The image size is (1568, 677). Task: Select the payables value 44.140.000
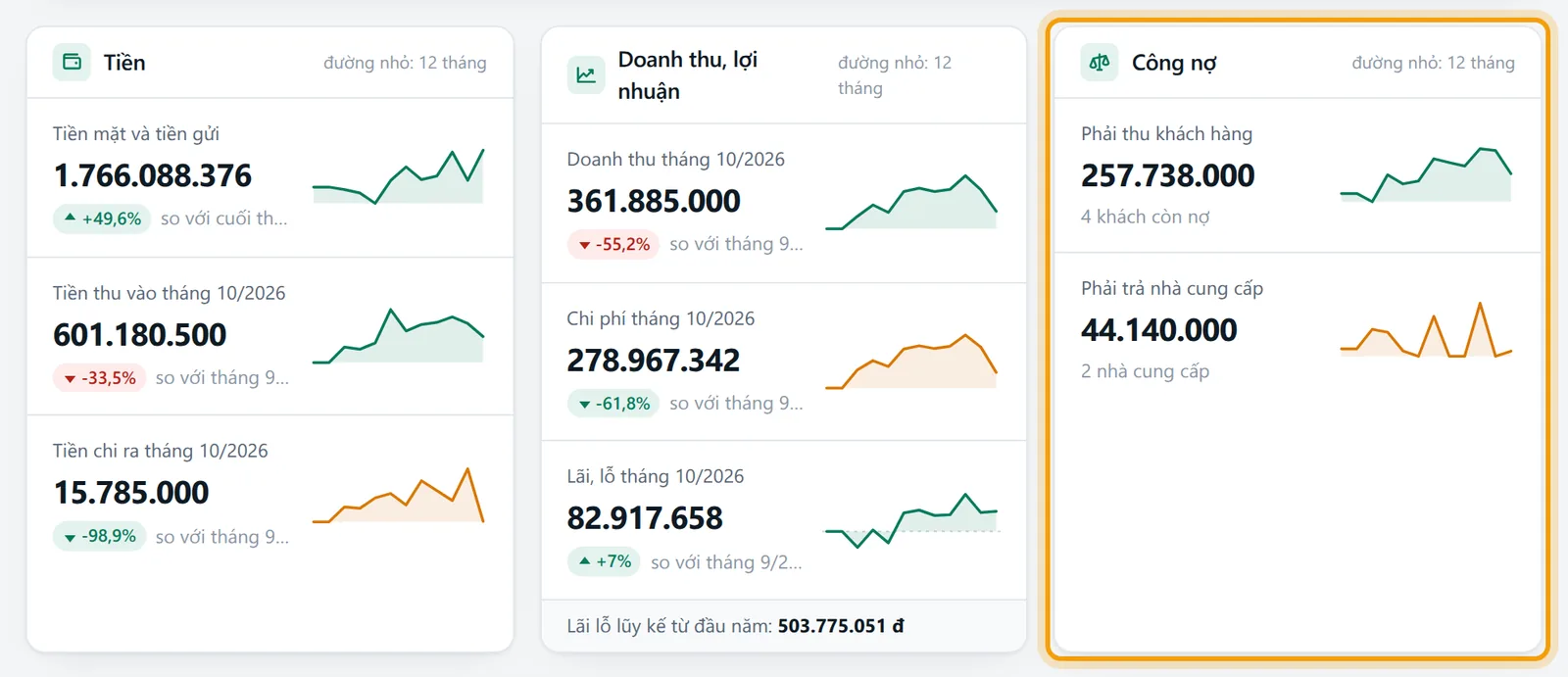click(x=1159, y=330)
